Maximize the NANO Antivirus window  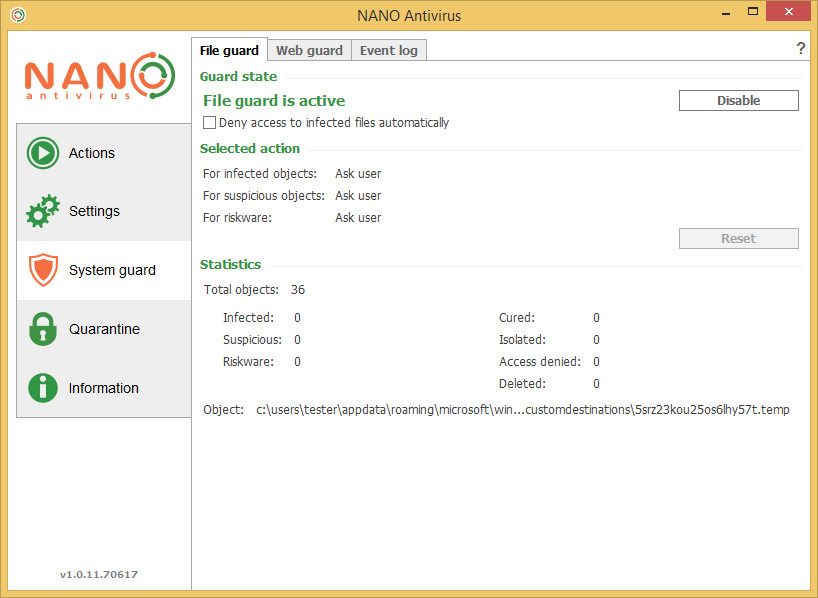point(752,11)
